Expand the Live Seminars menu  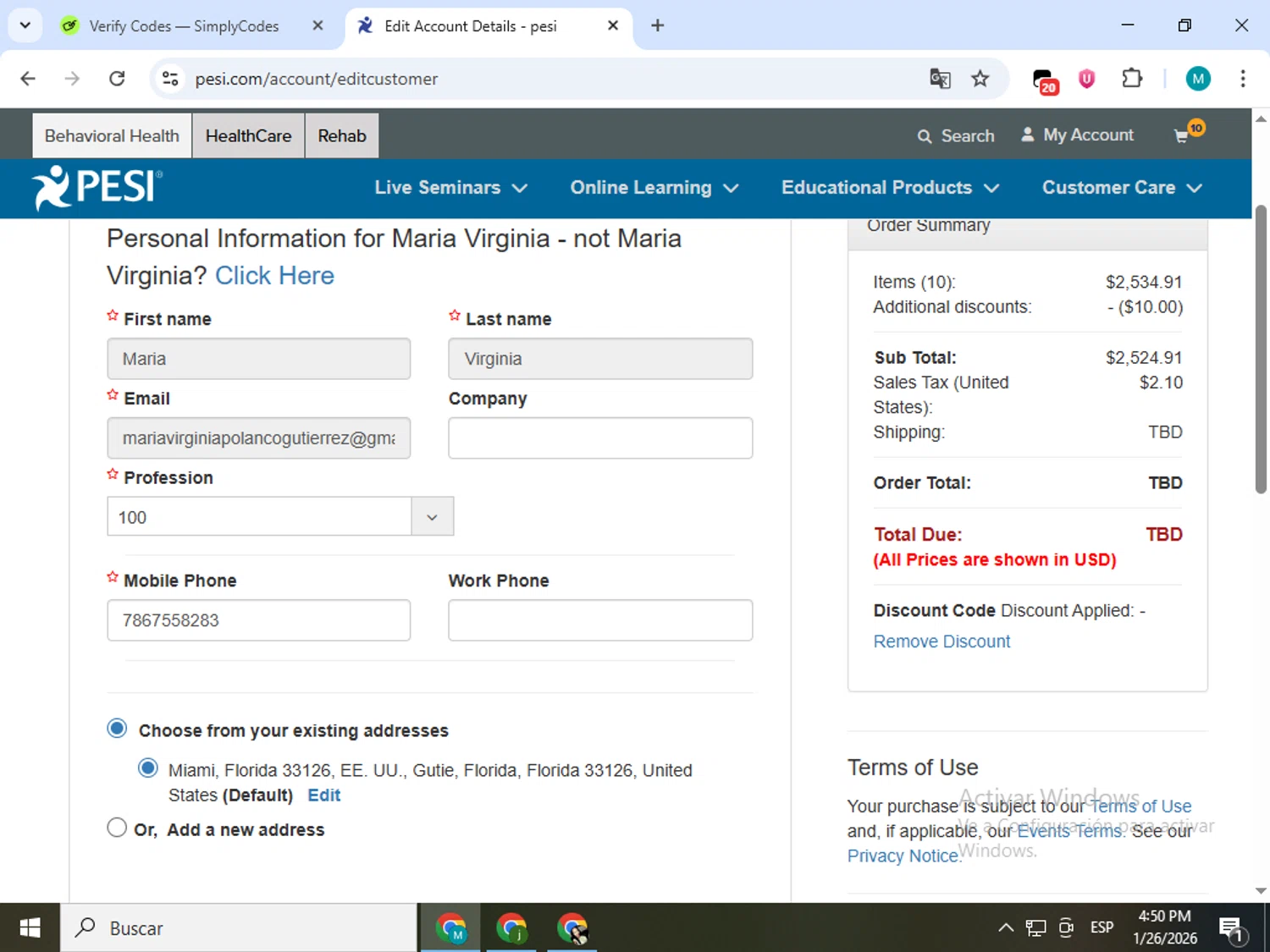click(x=450, y=188)
